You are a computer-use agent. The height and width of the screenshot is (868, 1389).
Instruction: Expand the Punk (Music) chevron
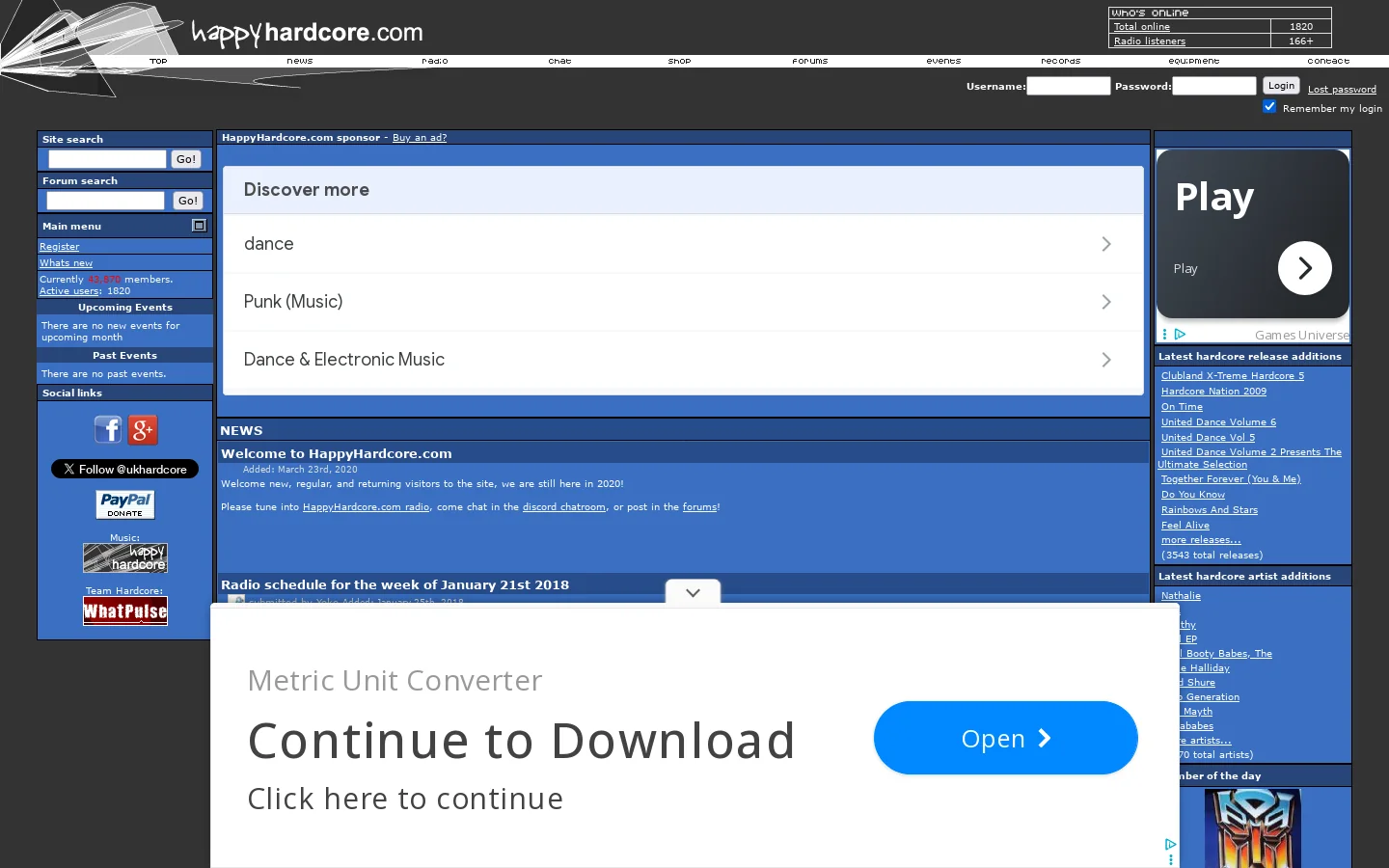click(1106, 302)
